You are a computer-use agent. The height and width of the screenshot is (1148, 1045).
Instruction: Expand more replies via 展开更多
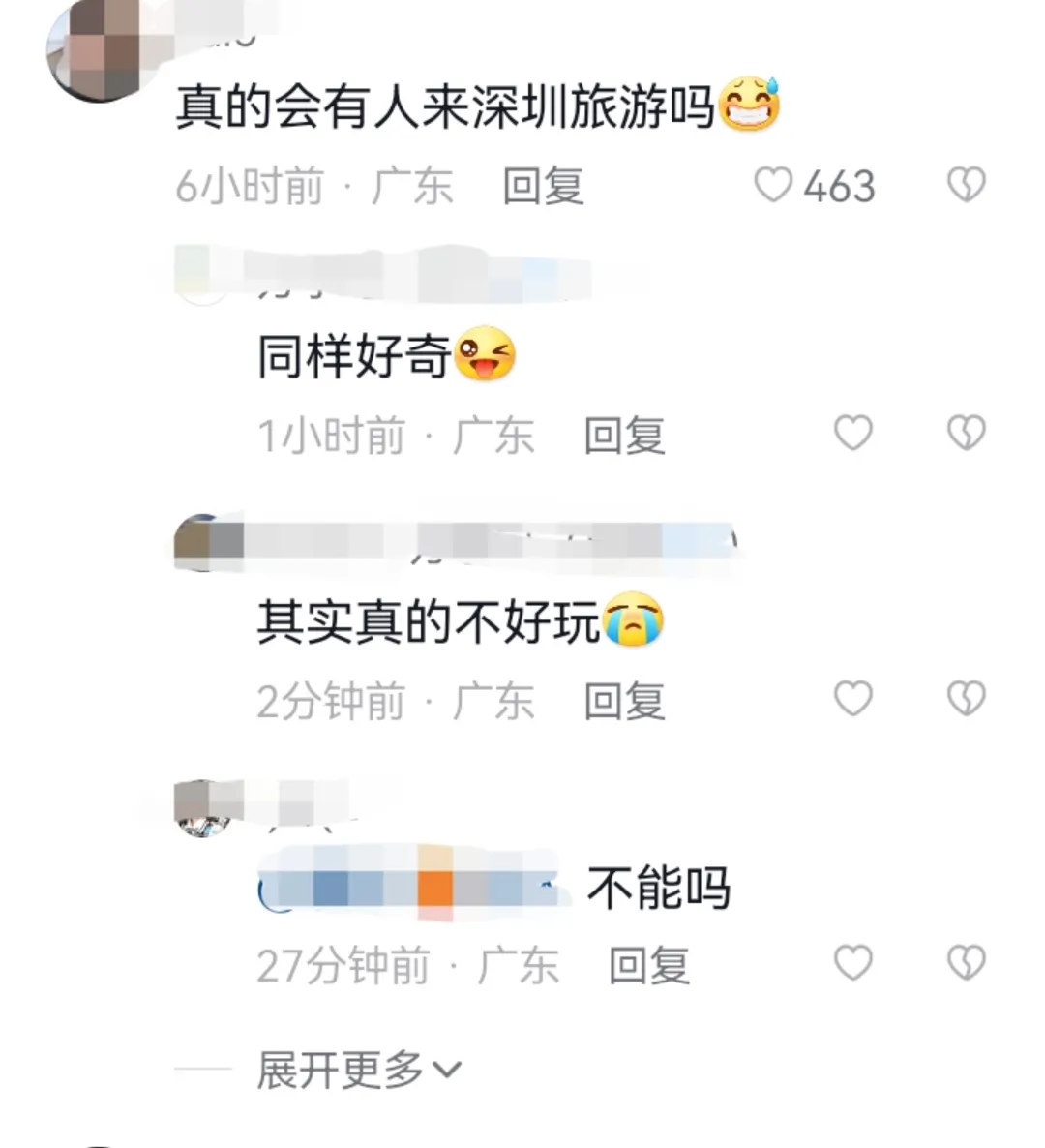click(340, 1071)
